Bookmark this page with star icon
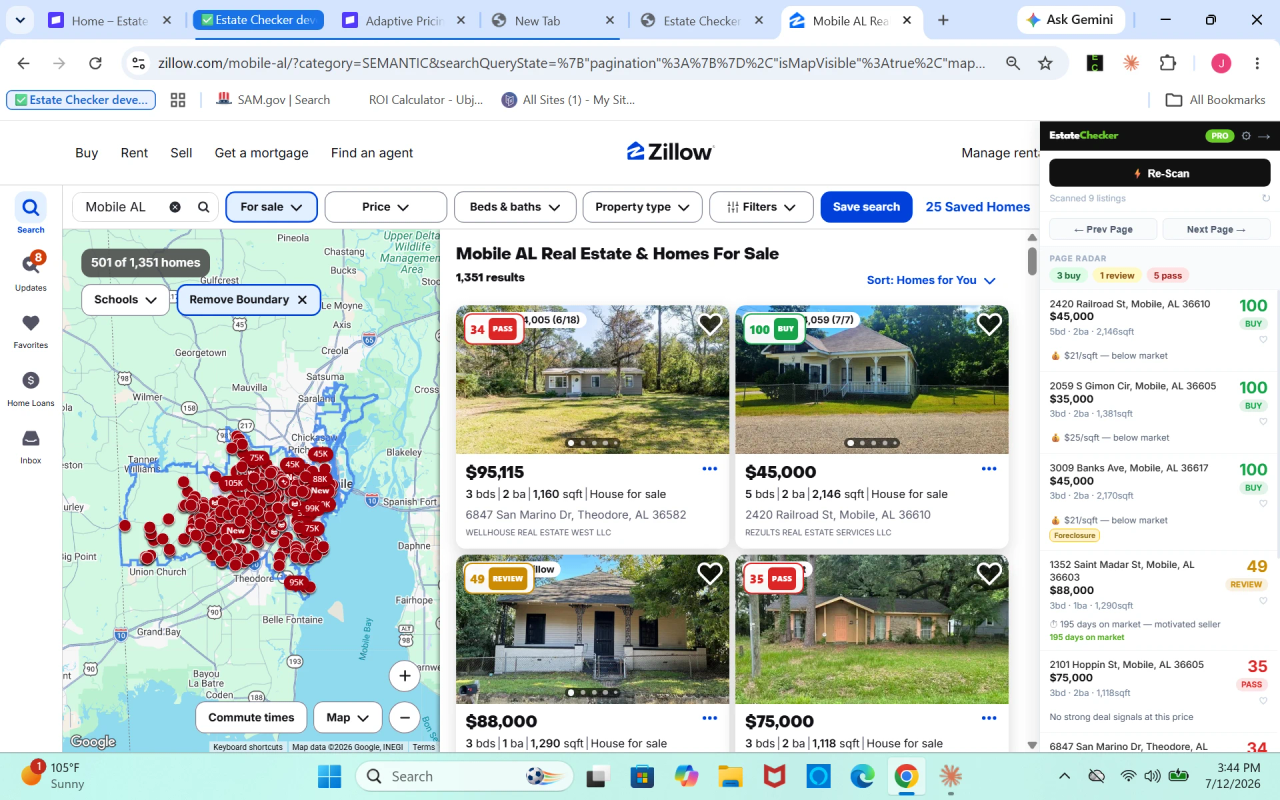The height and width of the screenshot is (800, 1280). 1045,63
